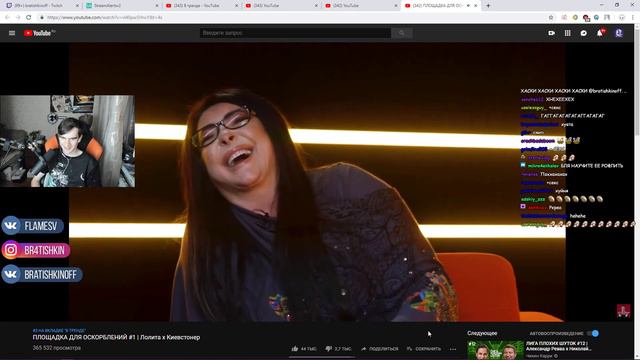The image size is (640, 360).
Task: Open the ЛИГА ПЛОХИХ ШУТОК #12 video title
Action: 558,346
